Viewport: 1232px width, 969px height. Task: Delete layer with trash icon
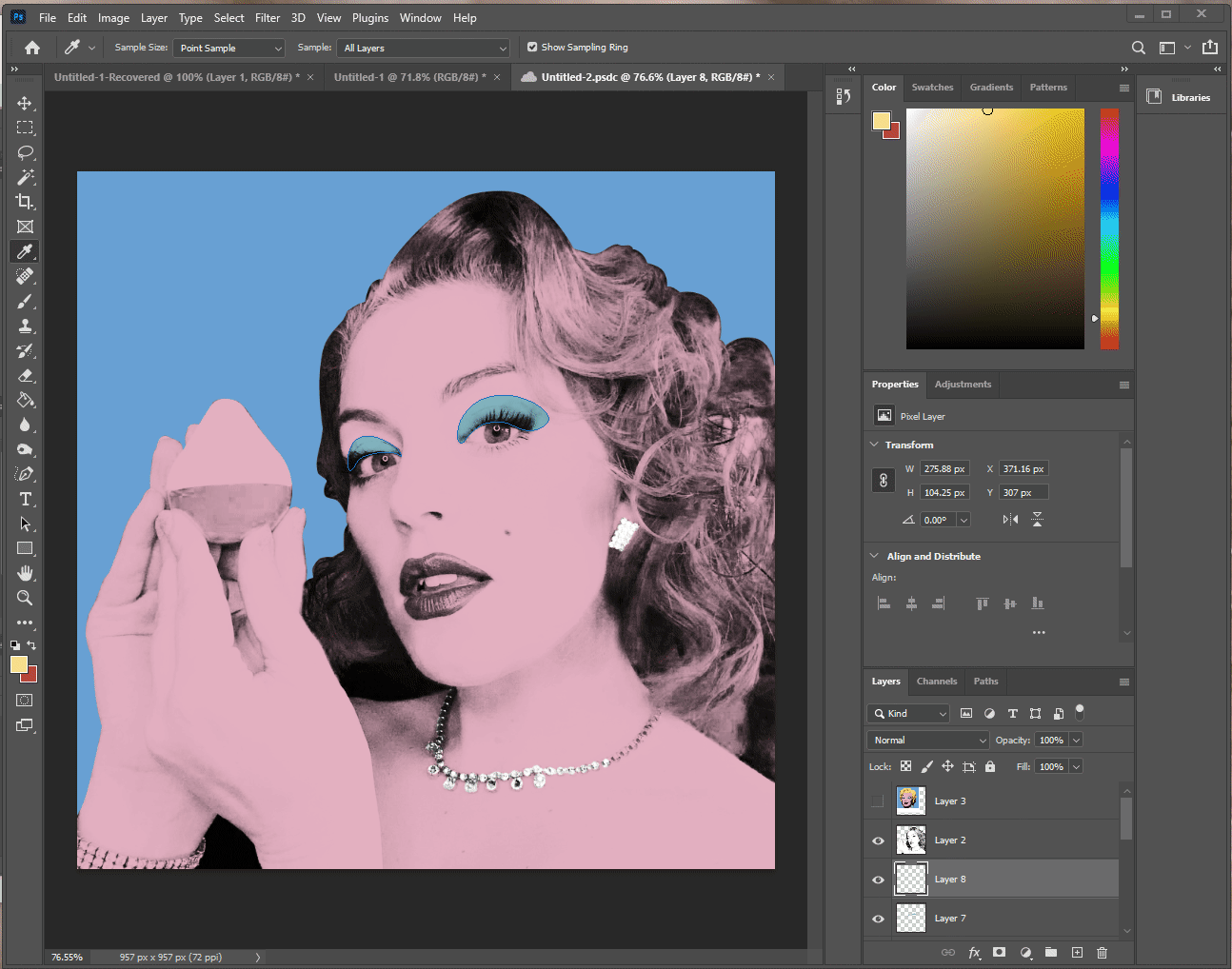(1102, 952)
